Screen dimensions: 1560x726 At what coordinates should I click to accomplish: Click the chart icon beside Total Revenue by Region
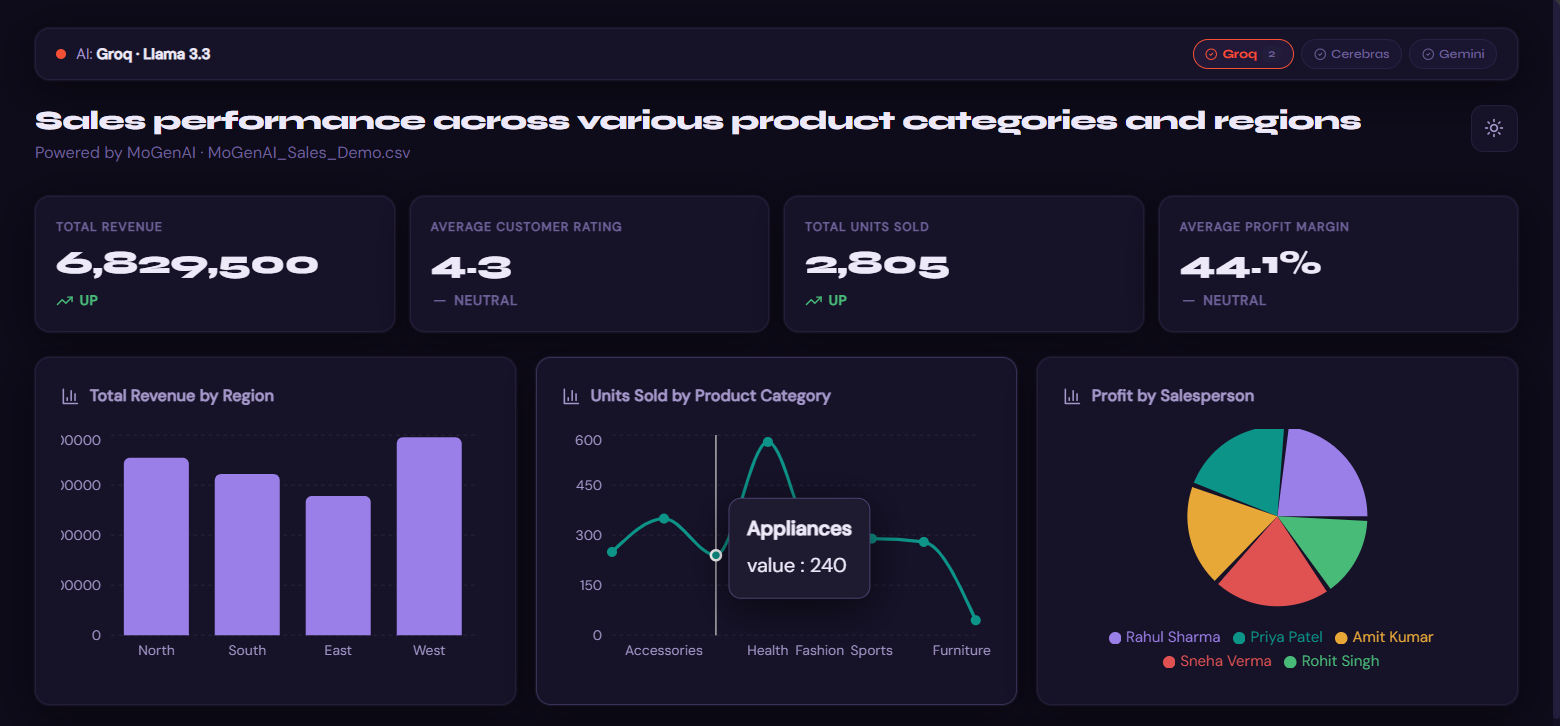70,396
